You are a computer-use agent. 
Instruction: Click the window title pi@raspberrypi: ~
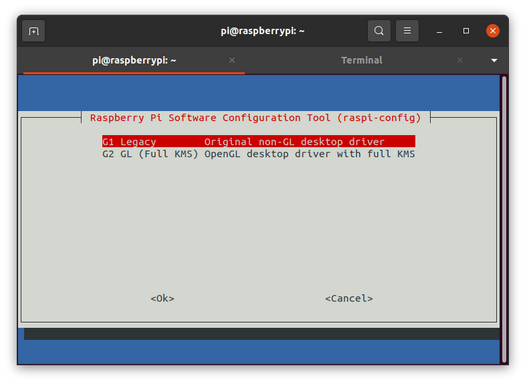tap(262, 31)
